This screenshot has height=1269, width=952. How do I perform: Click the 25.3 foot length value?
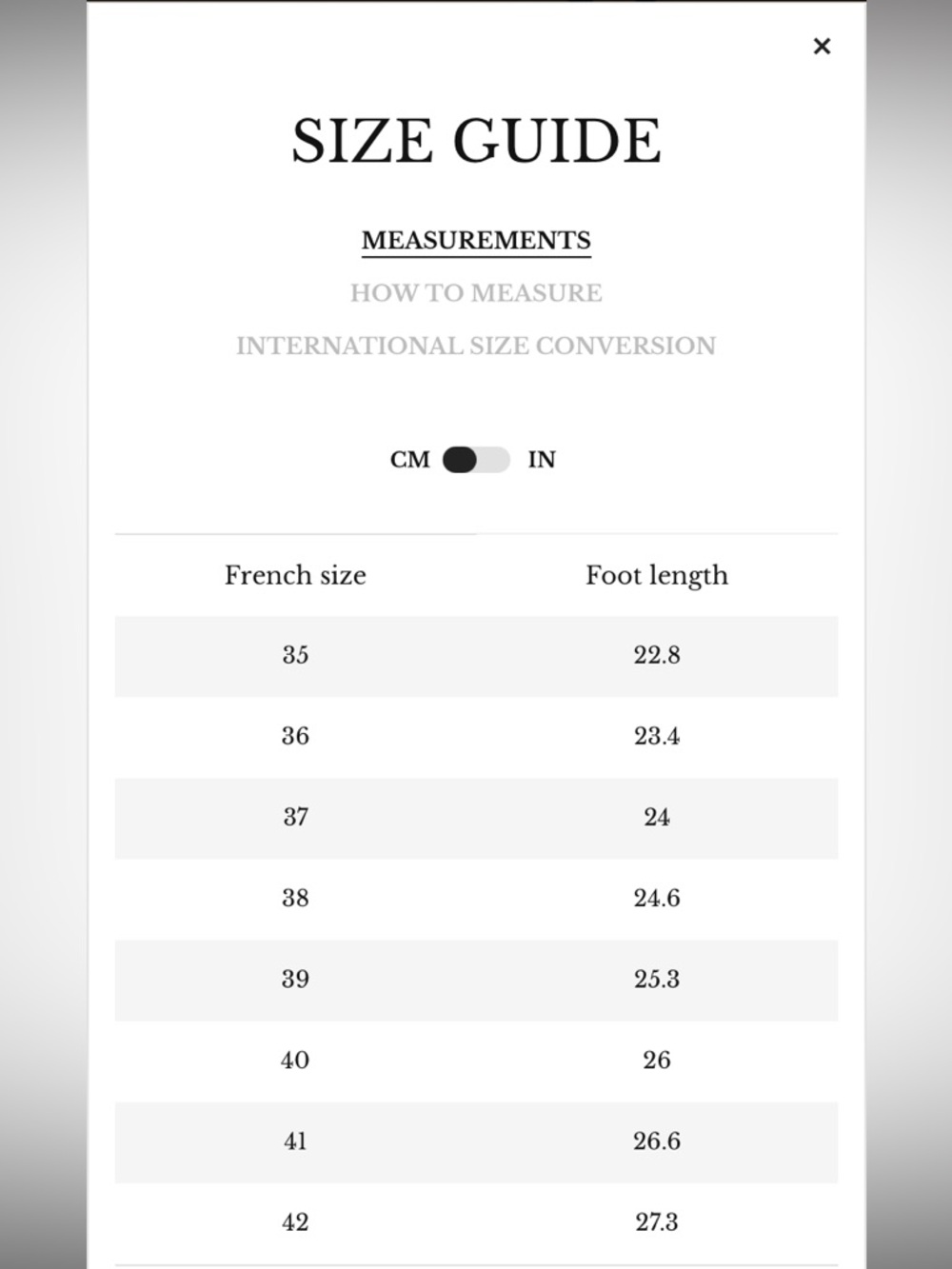point(657,979)
